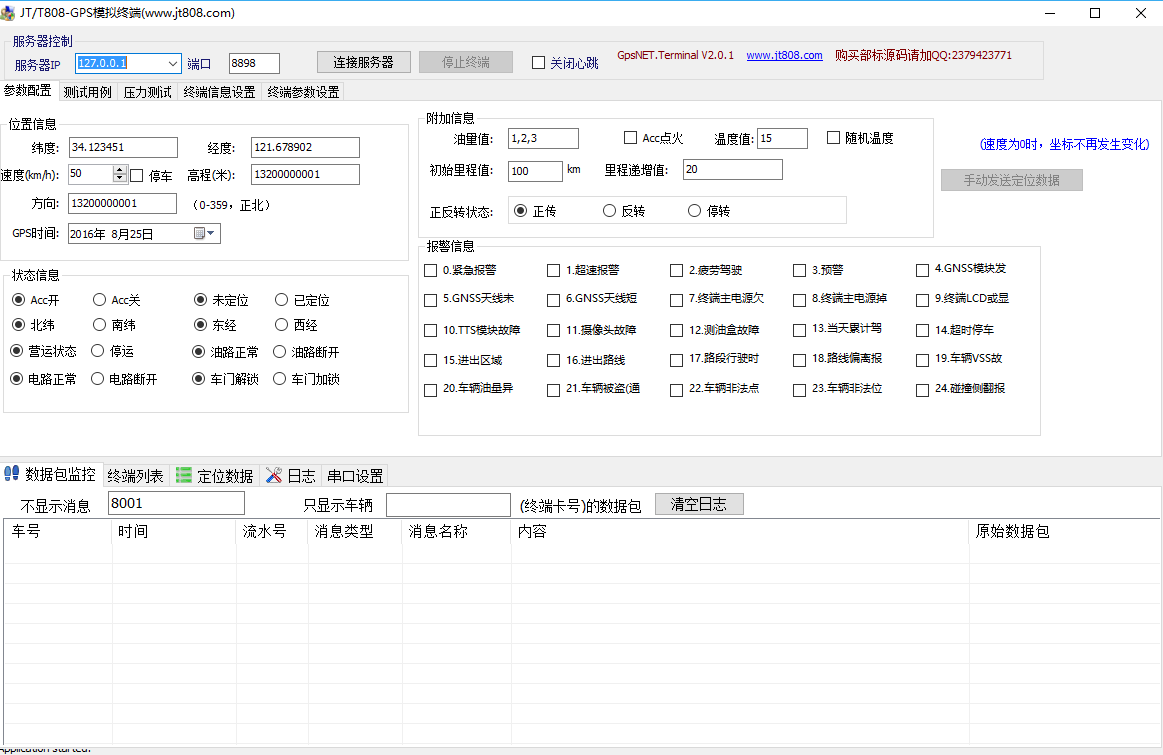Viewport: 1163px width, 755px height.
Task: Click the app icon in the title bar
Action: coord(8,13)
